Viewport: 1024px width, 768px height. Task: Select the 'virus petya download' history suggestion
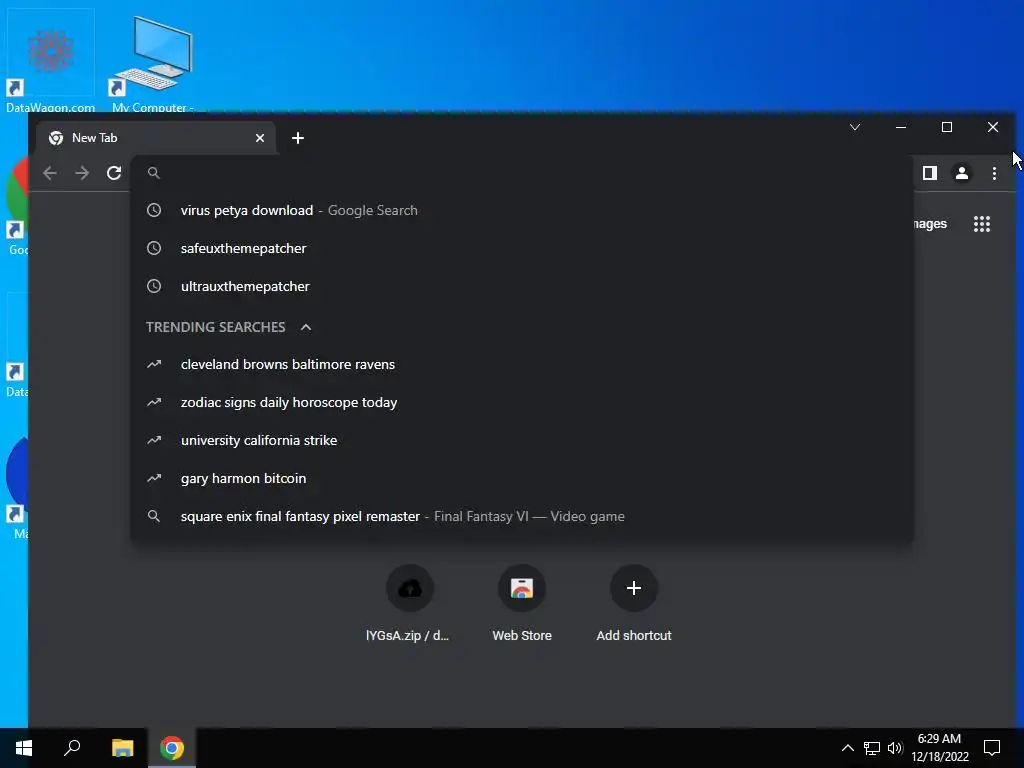[522, 210]
